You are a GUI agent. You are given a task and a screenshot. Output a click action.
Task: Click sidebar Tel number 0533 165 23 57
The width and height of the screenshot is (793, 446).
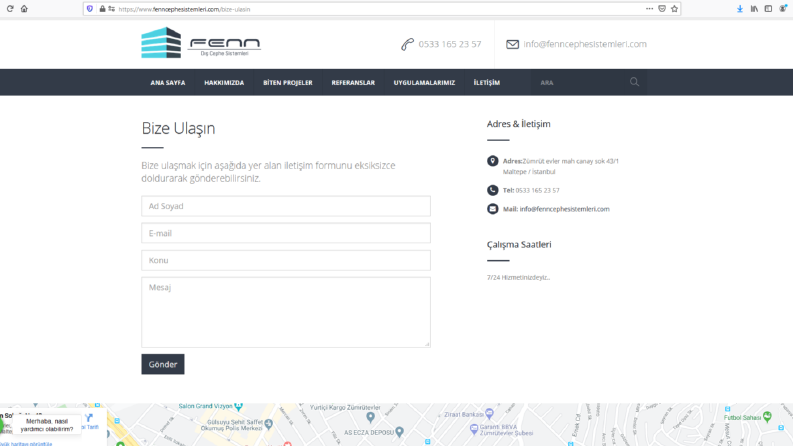537,190
